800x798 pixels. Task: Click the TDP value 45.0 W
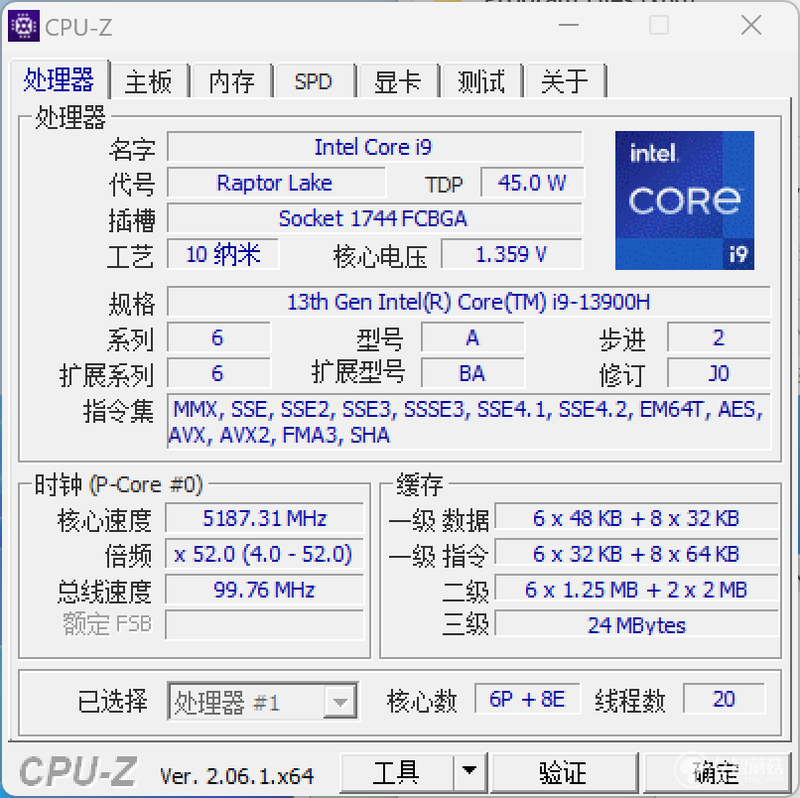[x=532, y=183]
